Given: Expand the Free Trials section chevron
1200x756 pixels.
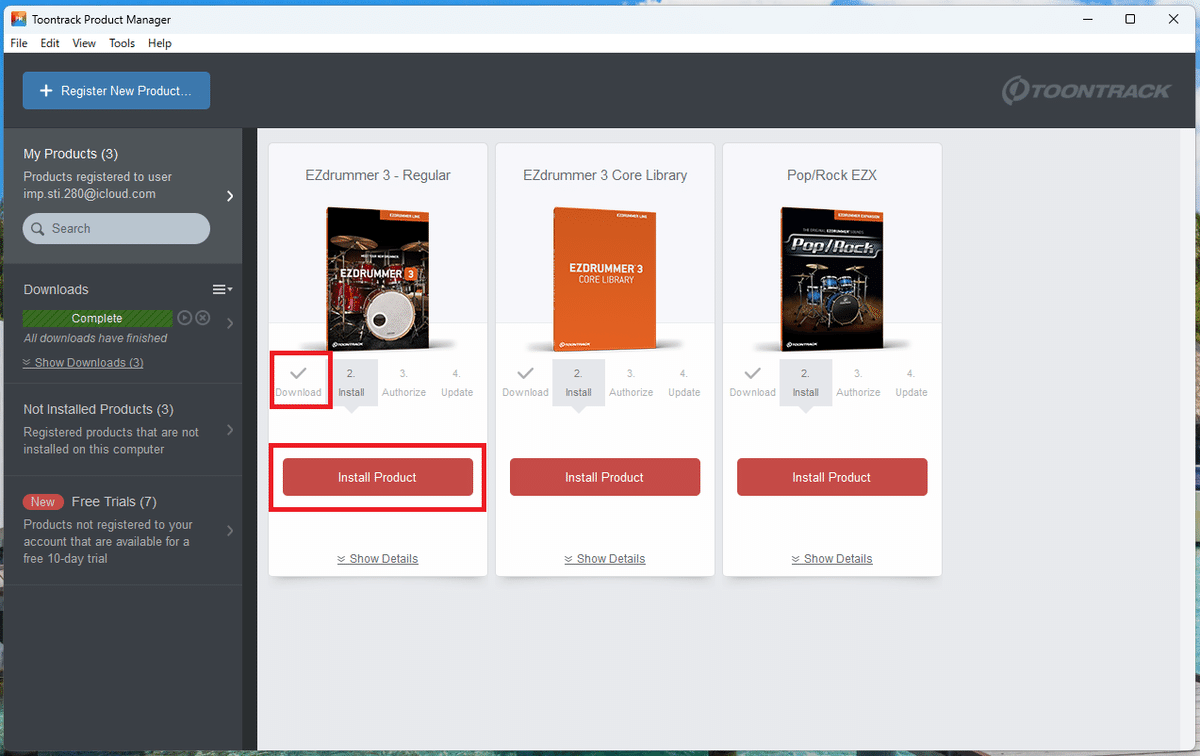Looking at the screenshot, I should click(x=230, y=531).
